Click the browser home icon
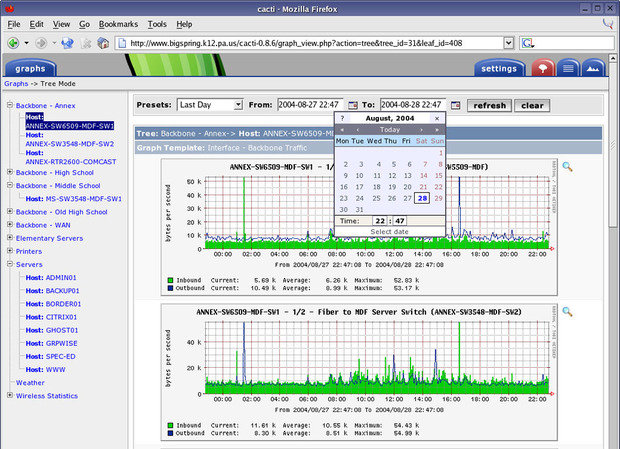Viewport: 620px width, 449px height. (103, 43)
